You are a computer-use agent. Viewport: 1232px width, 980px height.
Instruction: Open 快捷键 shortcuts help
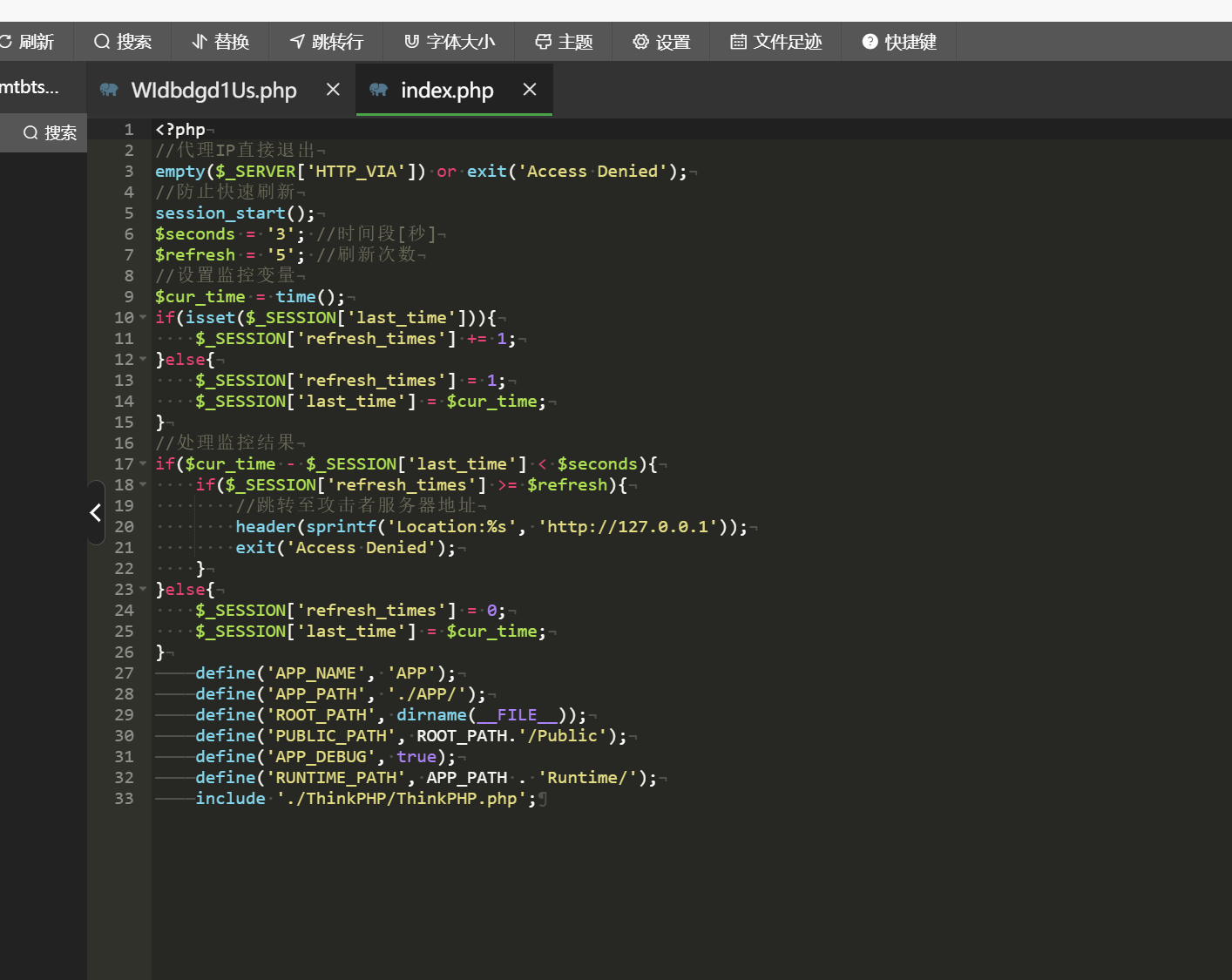click(x=899, y=42)
